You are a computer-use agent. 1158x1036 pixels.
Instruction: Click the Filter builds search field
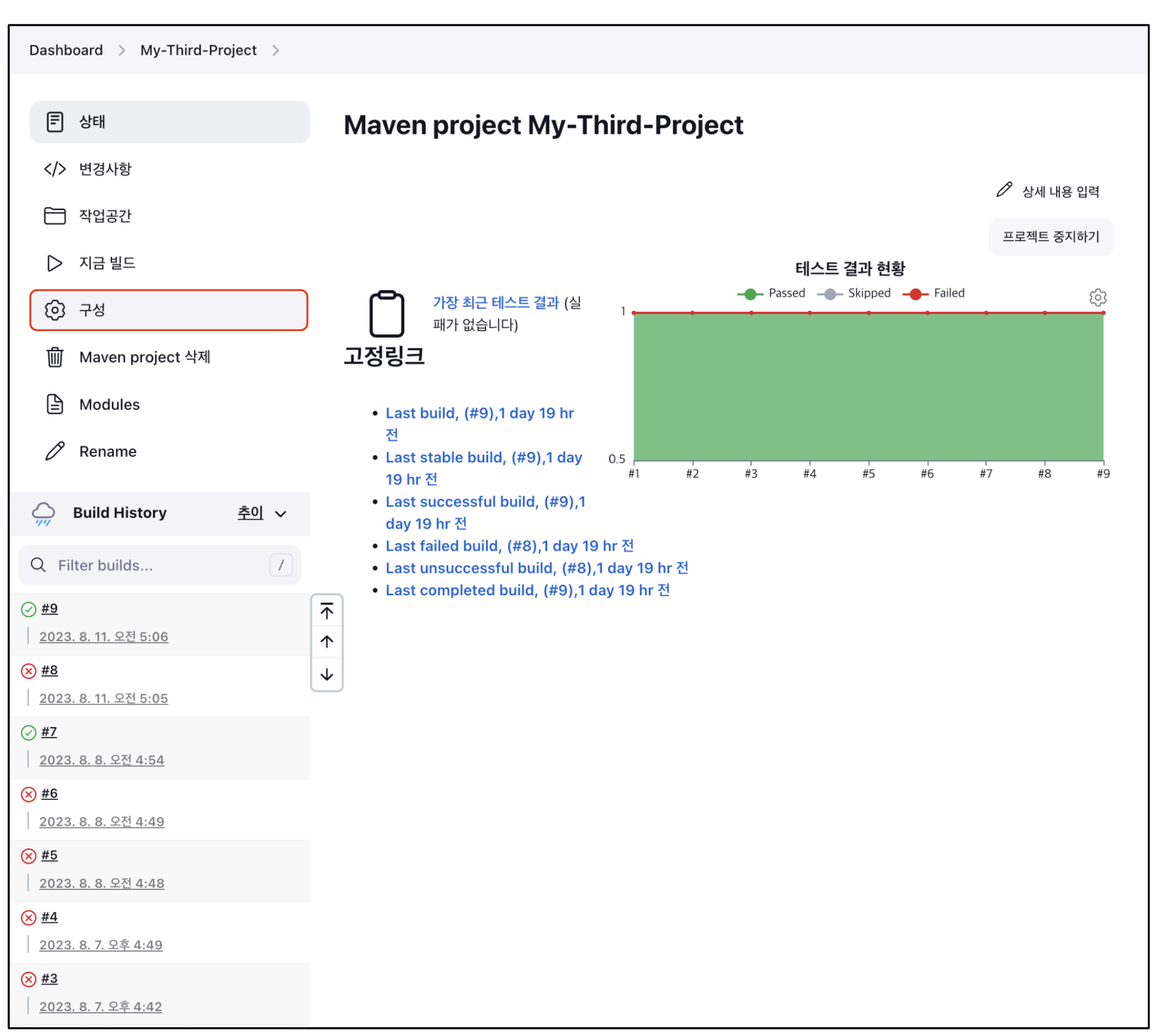pos(154,565)
